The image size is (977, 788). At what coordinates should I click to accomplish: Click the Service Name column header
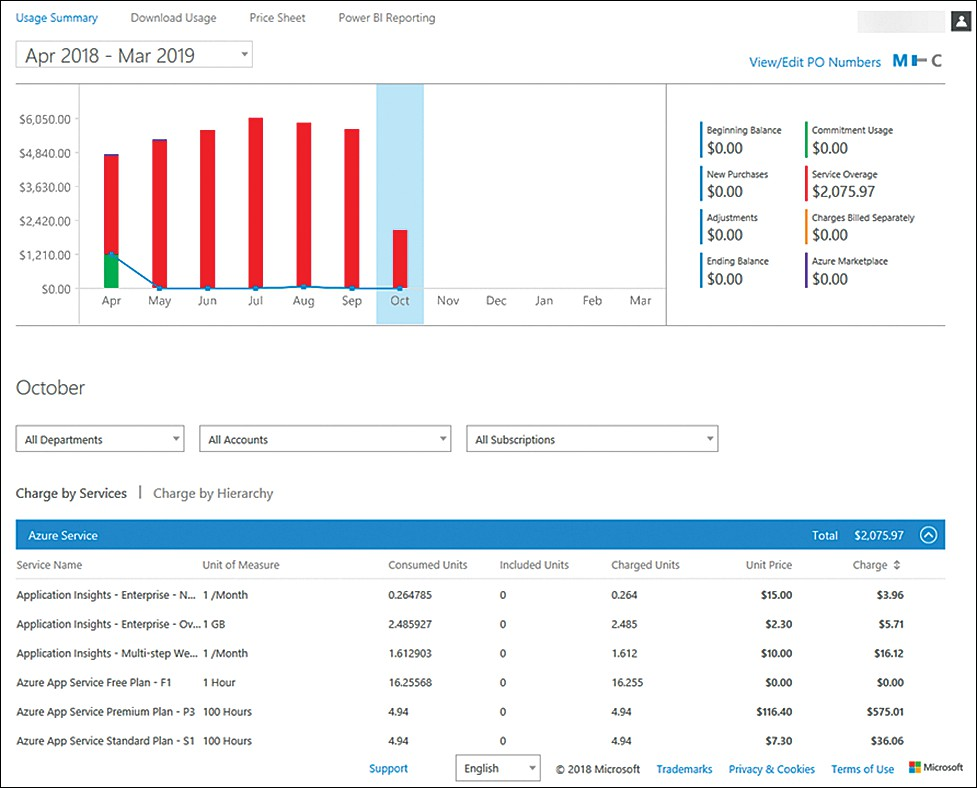coord(49,565)
